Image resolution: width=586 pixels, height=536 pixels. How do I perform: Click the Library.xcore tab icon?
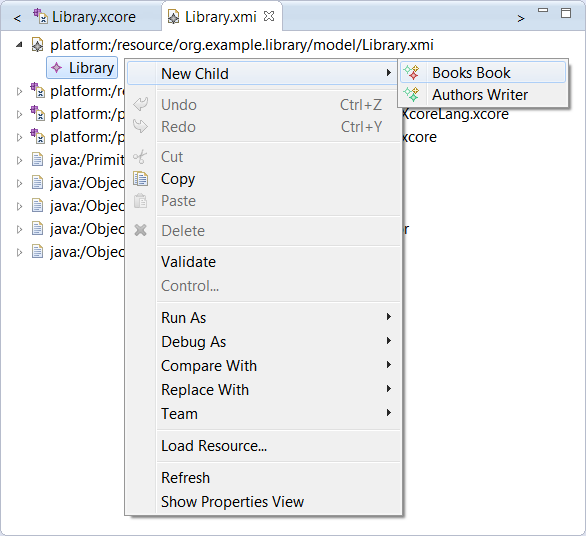[40, 16]
